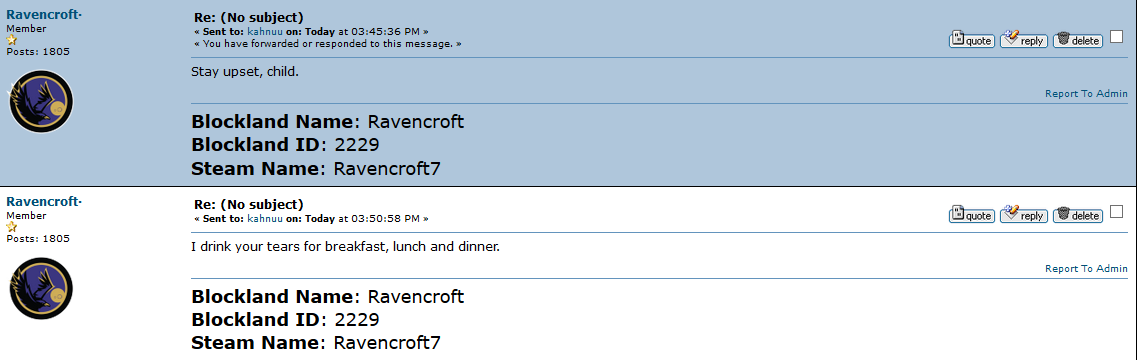
Task: Tick the checkbox on the second message
Action: coord(1116,211)
